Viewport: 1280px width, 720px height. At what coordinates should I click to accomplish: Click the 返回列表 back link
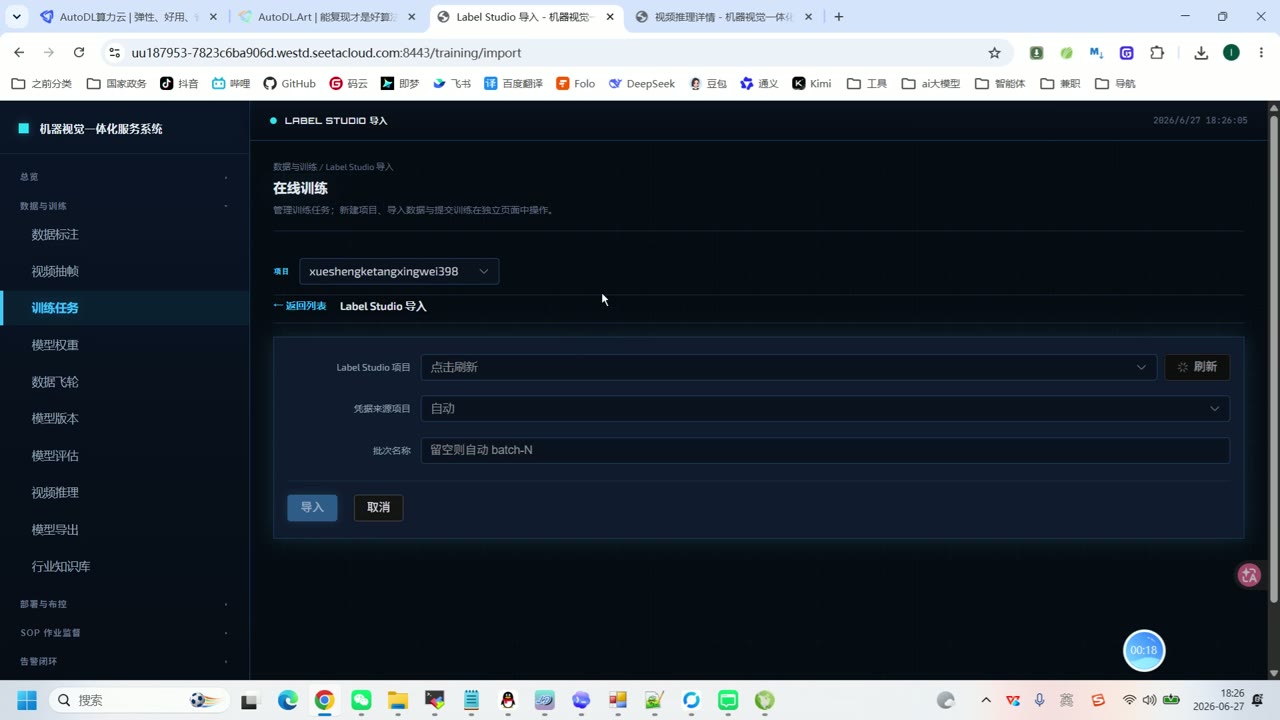[x=300, y=306]
